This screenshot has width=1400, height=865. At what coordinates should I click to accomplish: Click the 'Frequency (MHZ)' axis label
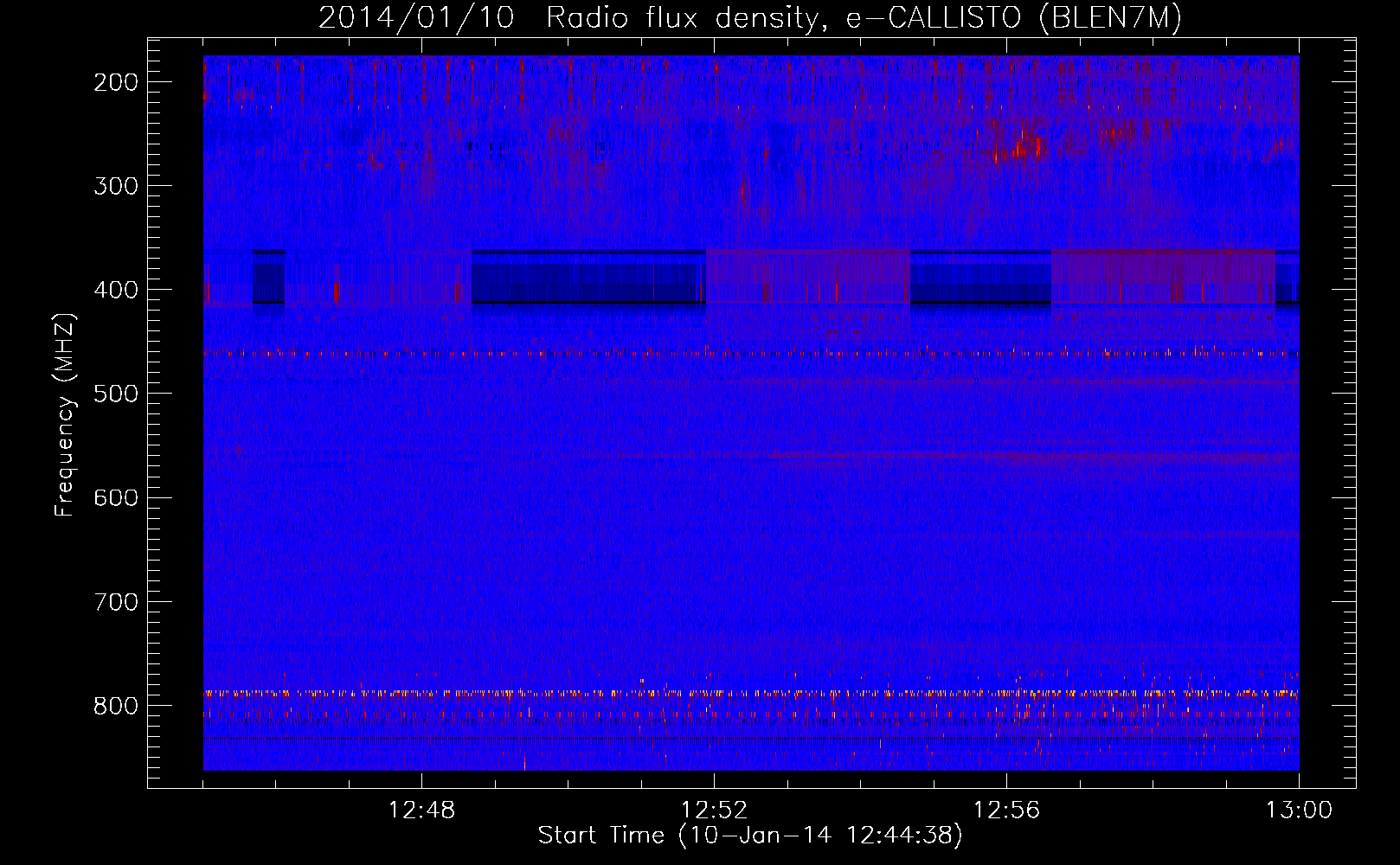tap(65, 415)
